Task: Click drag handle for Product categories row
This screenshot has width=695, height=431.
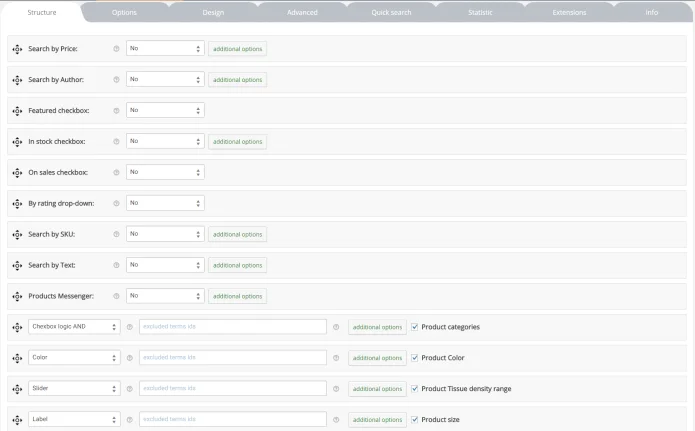Action: click(x=17, y=327)
